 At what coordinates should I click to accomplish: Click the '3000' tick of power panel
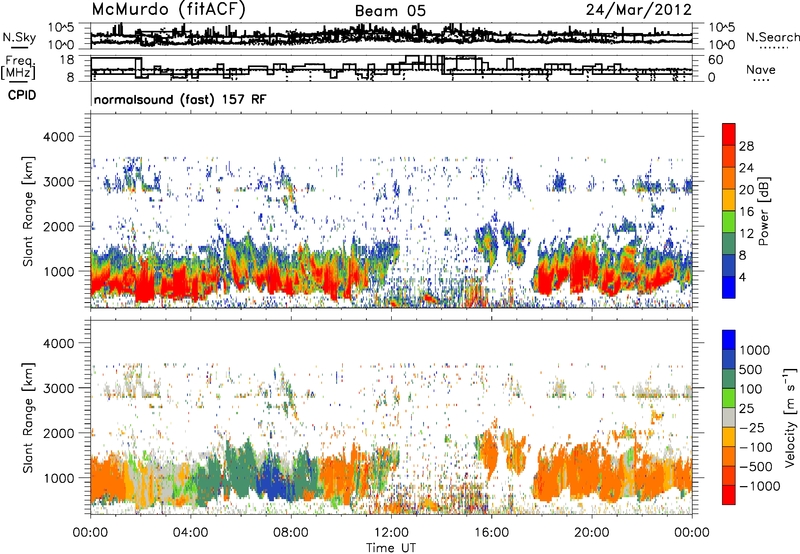pyautogui.click(x=58, y=182)
